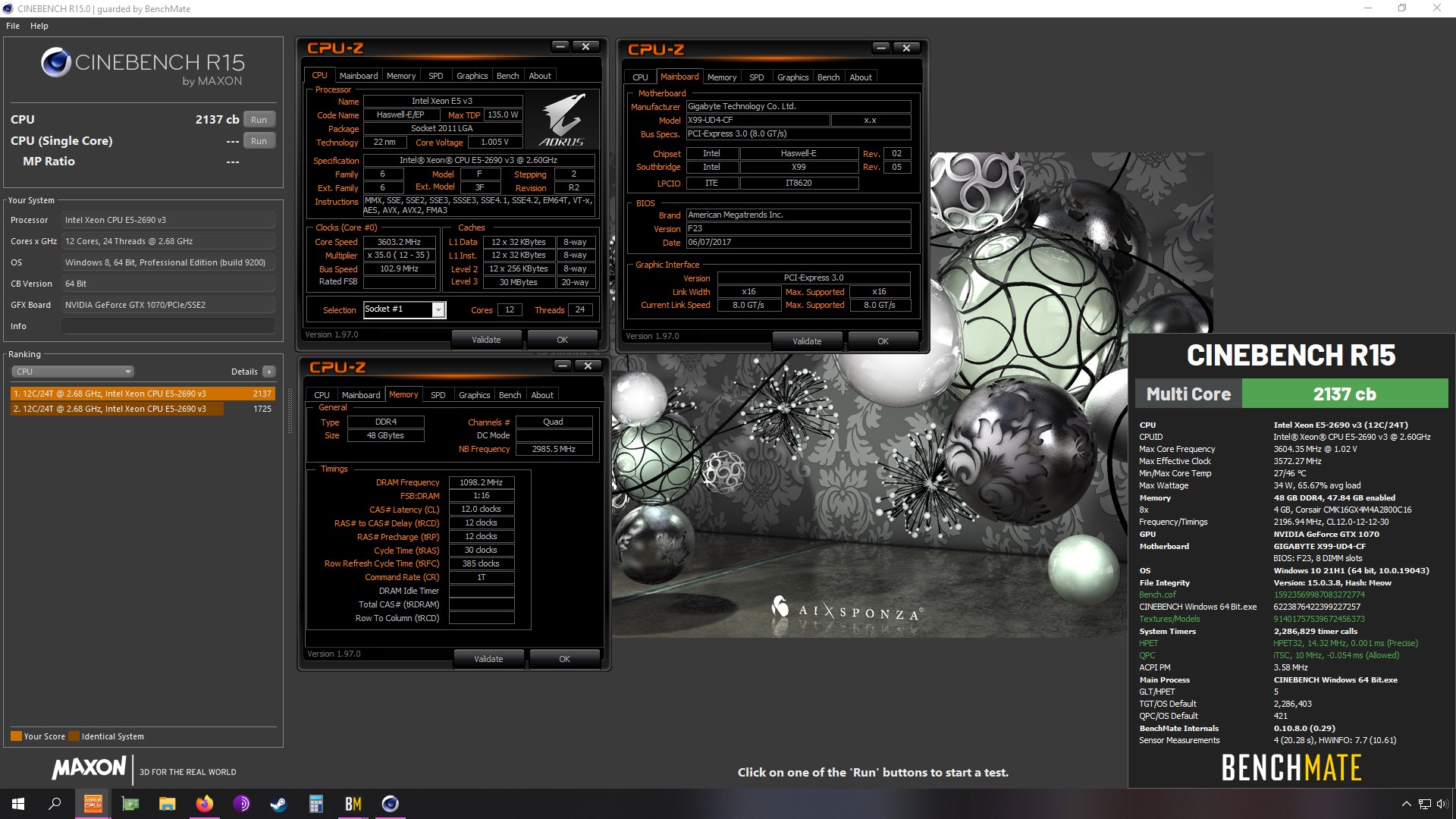Viewport: 1456px width, 819px height.
Task: Open Bench tab in first CPU-Z
Action: [508, 76]
